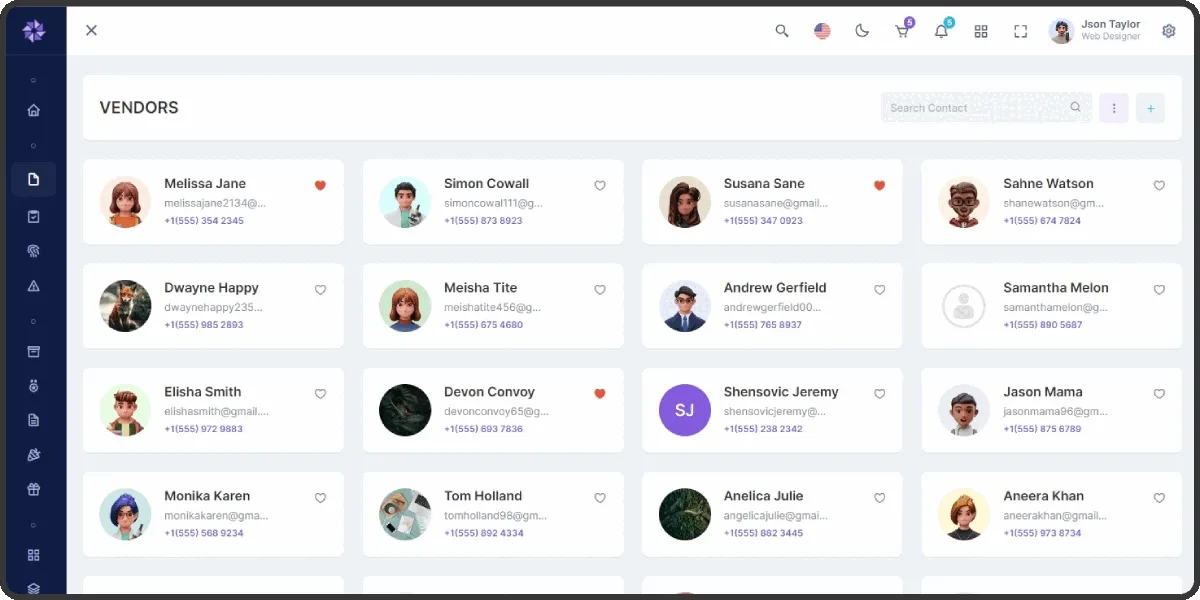Open the fingerprint authentication sidebar icon
The width and height of the screenshot is (1200, 600).
tap(34, 251)
